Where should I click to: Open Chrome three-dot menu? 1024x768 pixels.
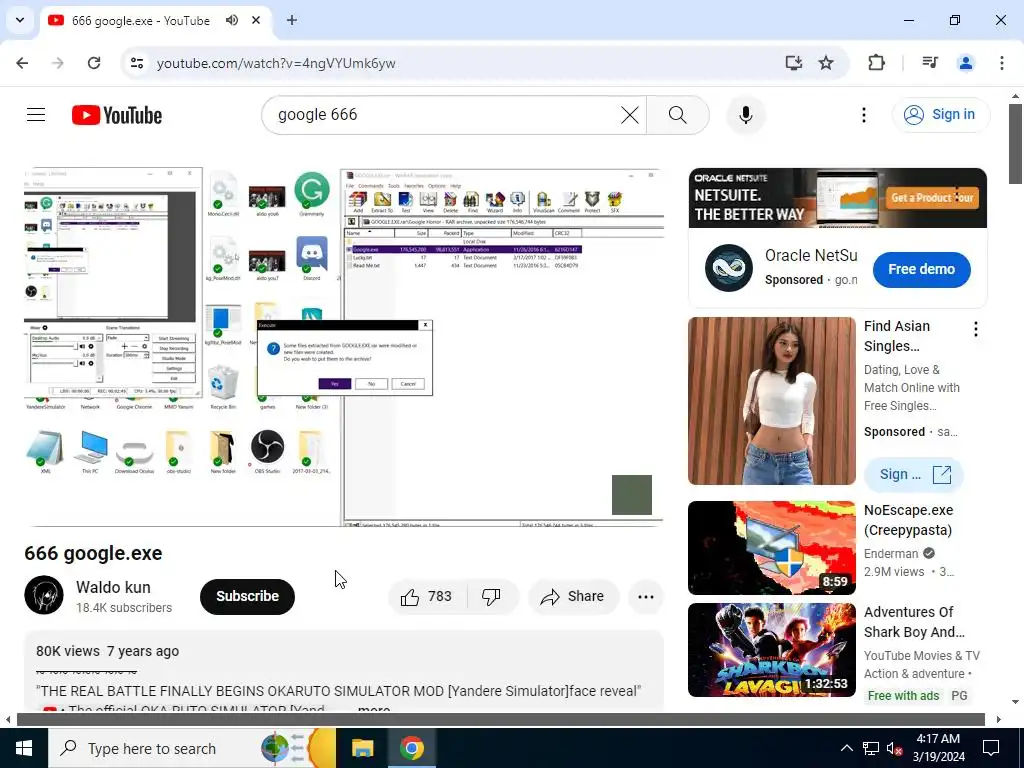pyautogui.click(x=1001, y=63)
